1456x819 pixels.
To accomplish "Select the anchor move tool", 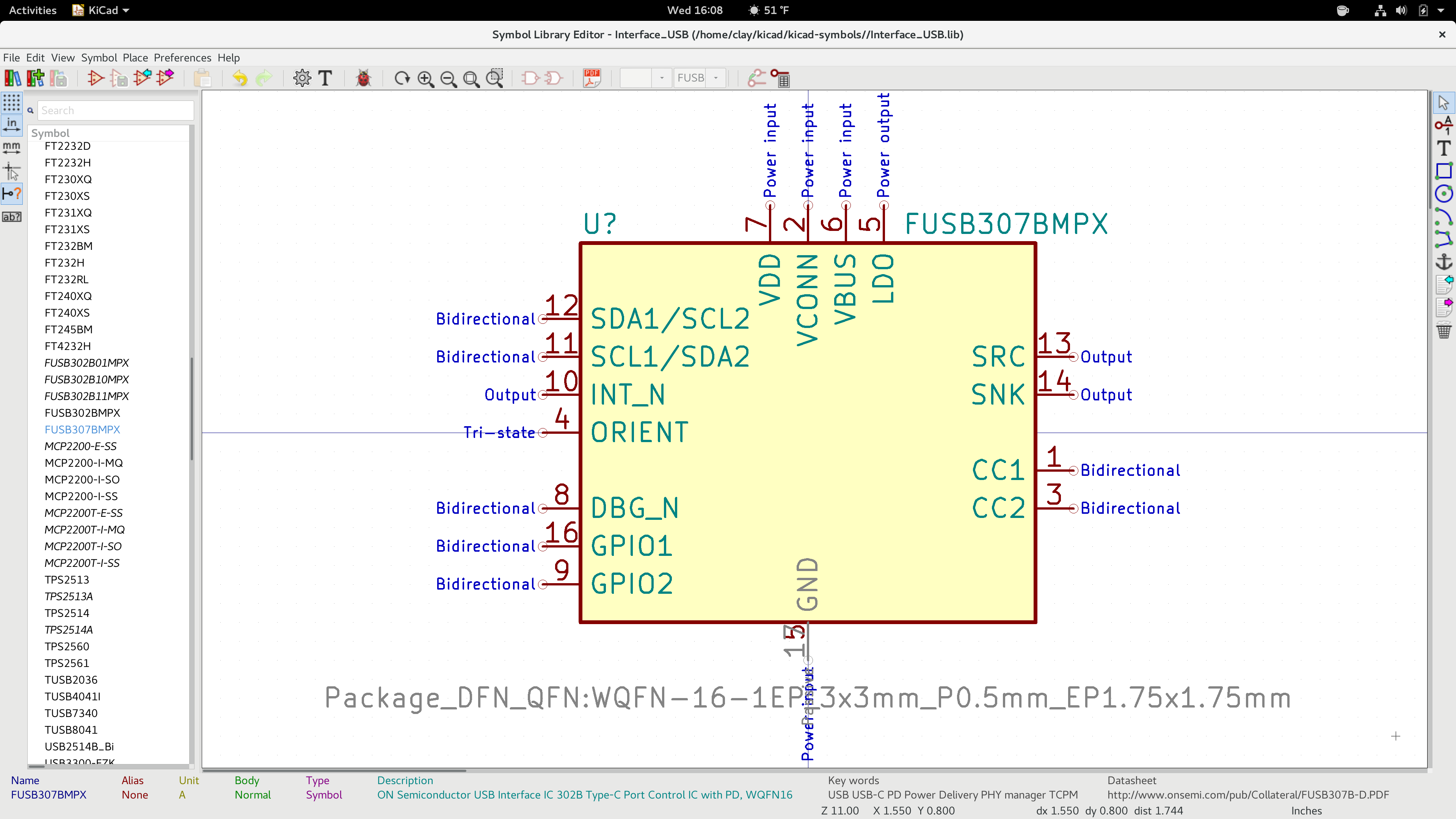I will coord(1443,262).
